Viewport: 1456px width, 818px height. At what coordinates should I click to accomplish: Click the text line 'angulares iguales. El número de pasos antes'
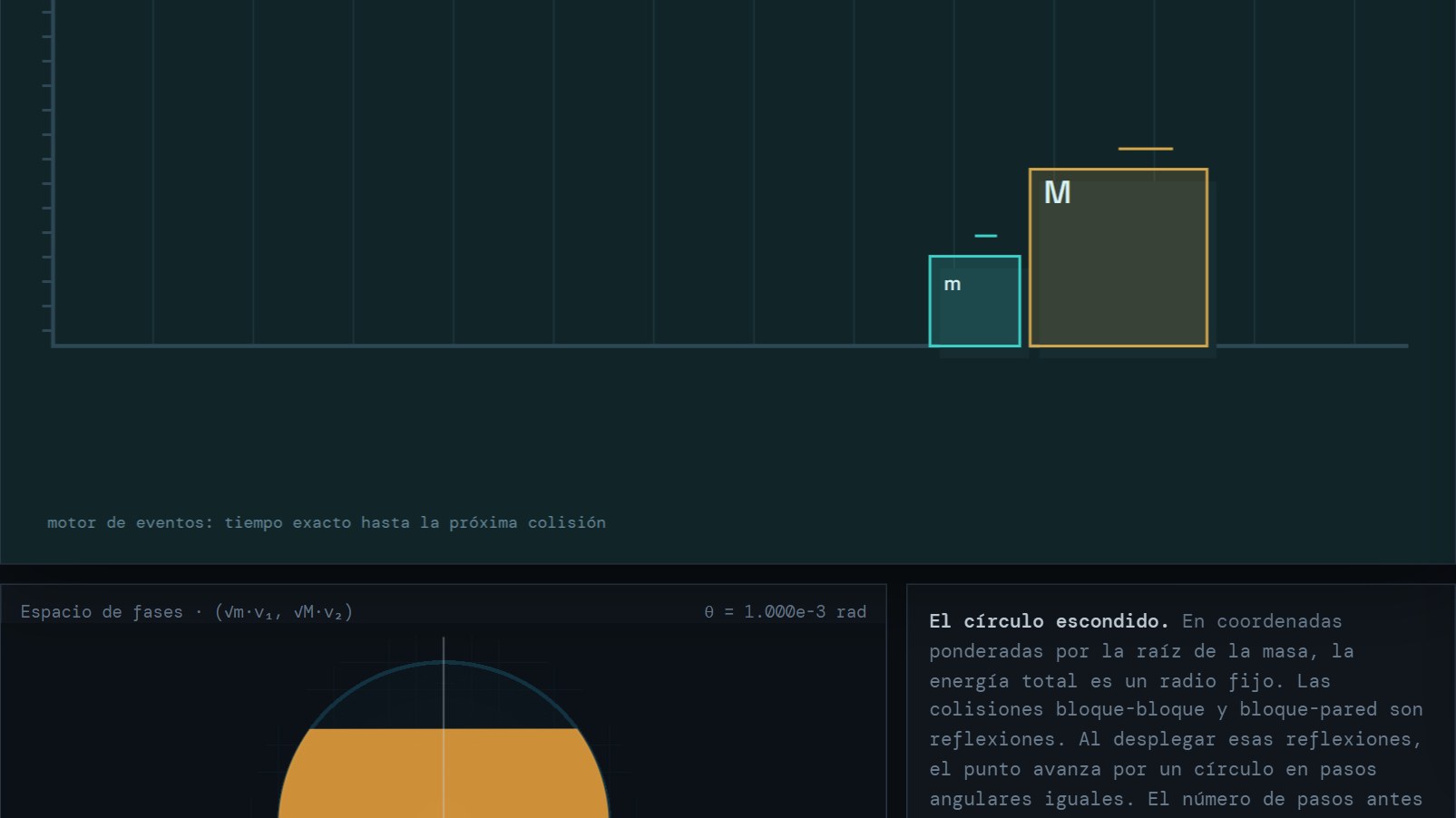pos(1176,799)
